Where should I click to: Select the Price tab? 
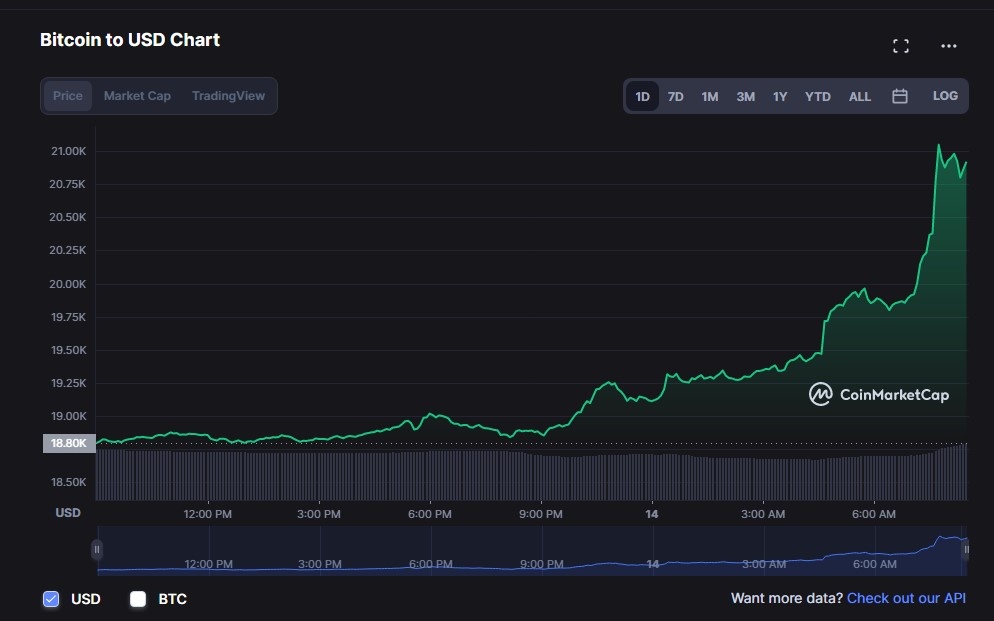[x=68, y=95]
